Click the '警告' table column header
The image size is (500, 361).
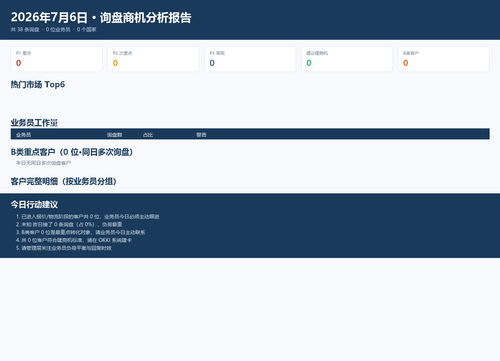tap(201, 135)
